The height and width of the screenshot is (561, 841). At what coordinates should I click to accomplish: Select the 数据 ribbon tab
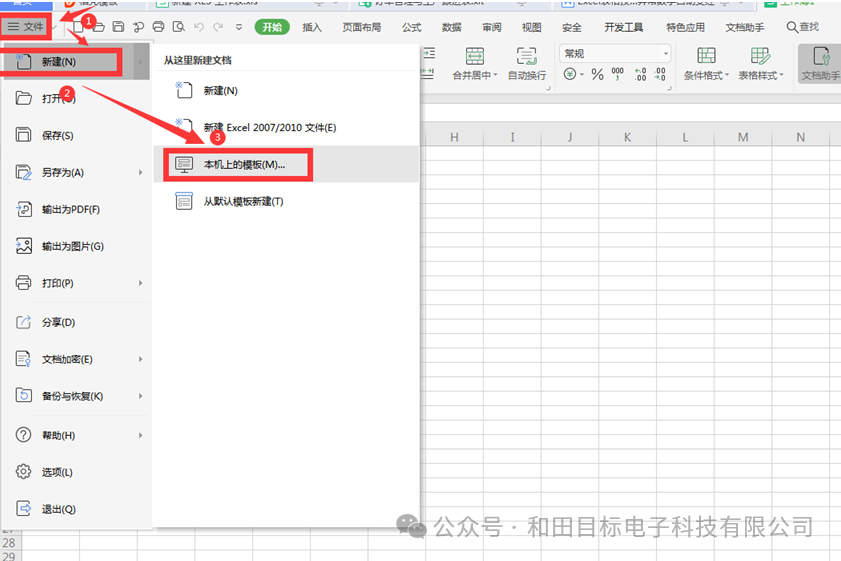[x=452, y=27]
